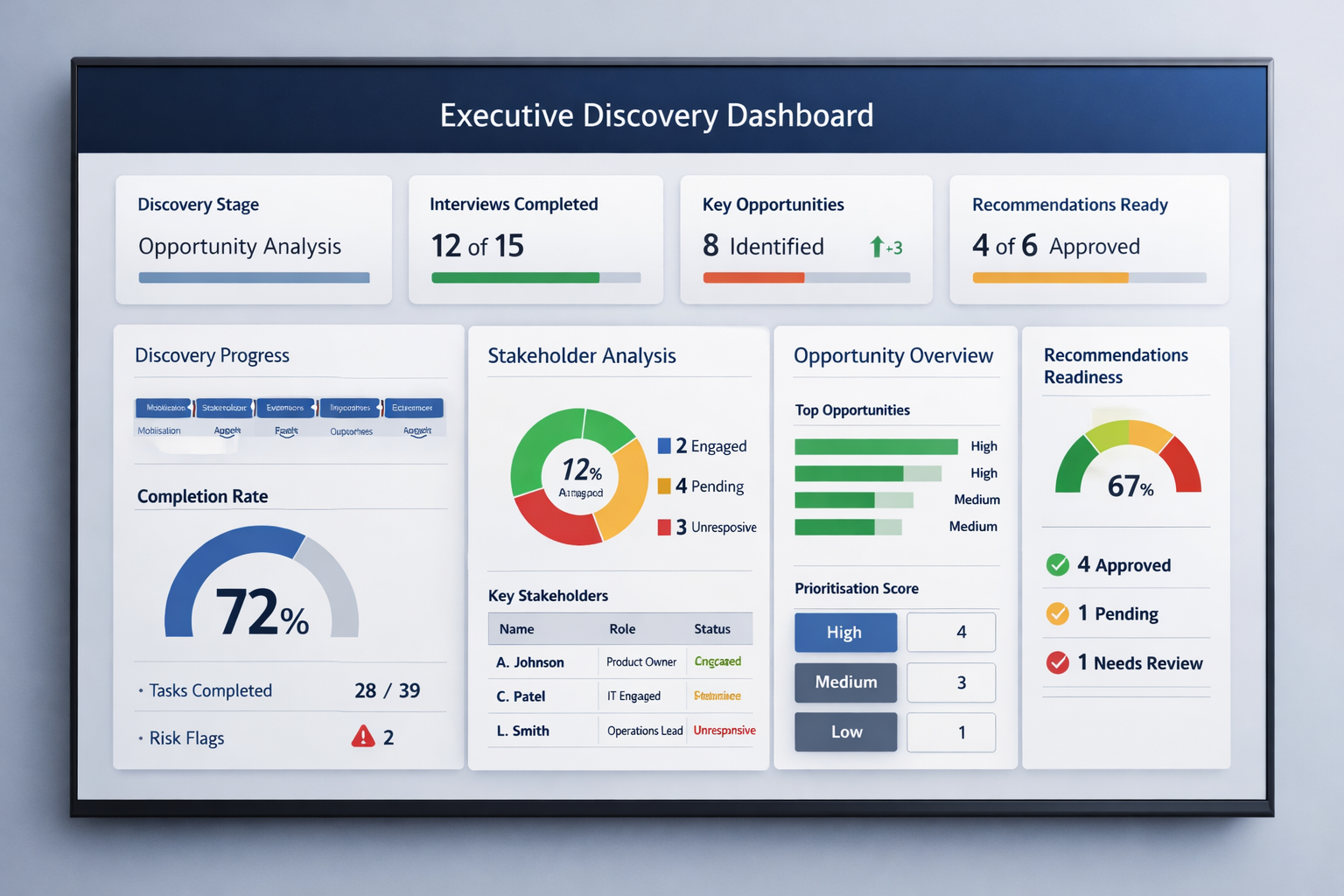Screen dimensions: 1344x896
Task: Click the red Risk Flags warning triangle
Action: (363, 737)
